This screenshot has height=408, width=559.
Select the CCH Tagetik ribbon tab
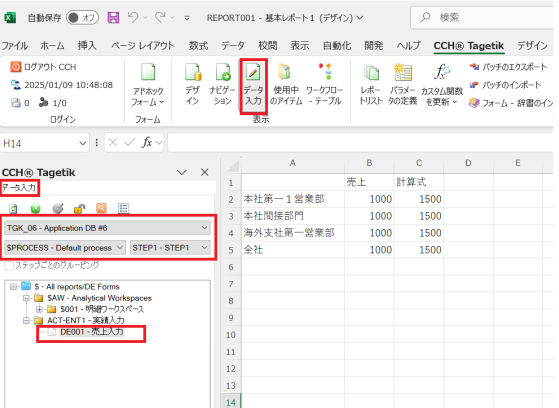coord(469,46)
